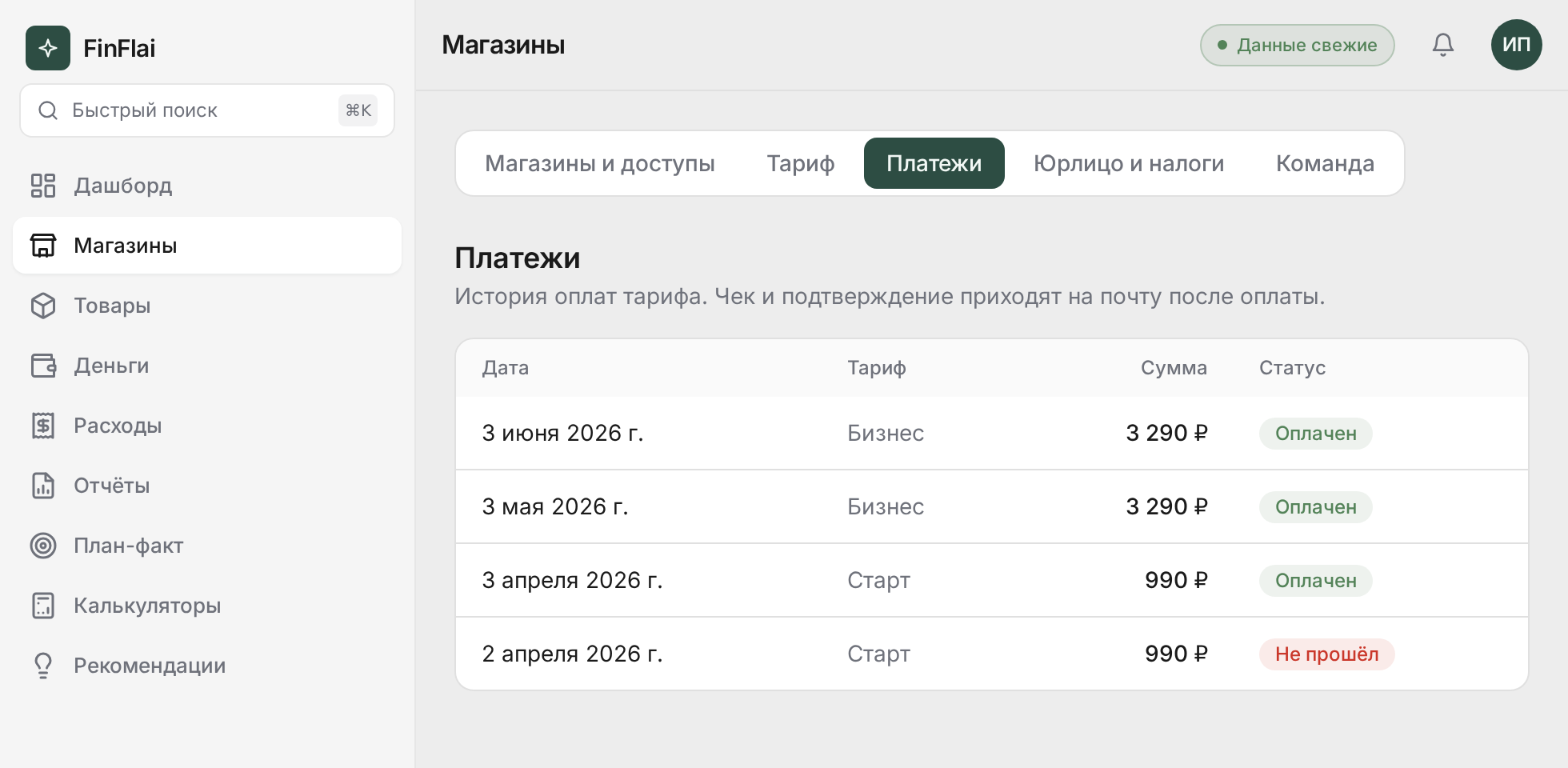This screenshot has height=768, width=1568.
Task: Select the Платежи tab
Action: tap(934, 163)
